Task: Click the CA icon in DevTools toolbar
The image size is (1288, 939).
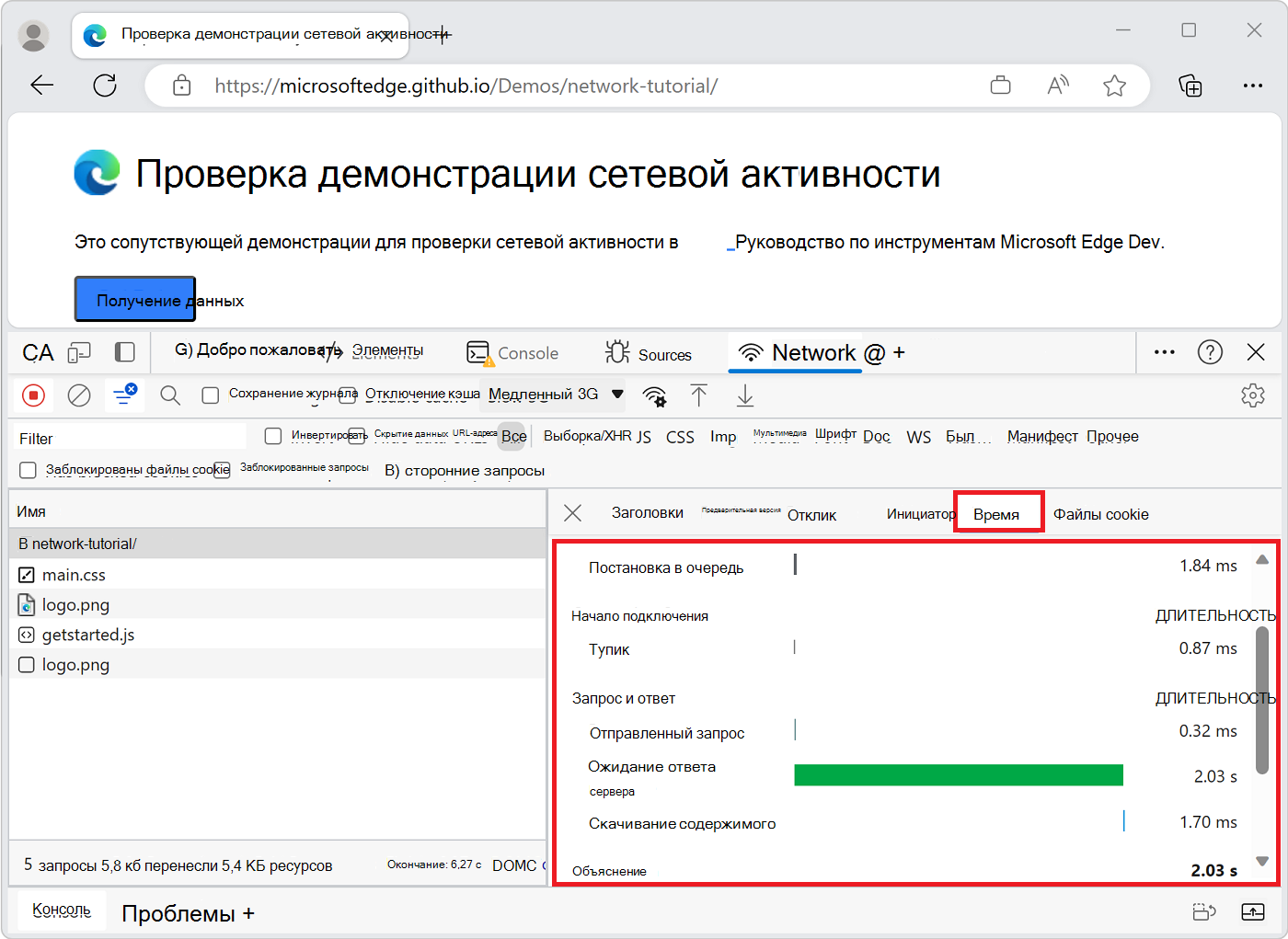Action: tap(38, 353)
